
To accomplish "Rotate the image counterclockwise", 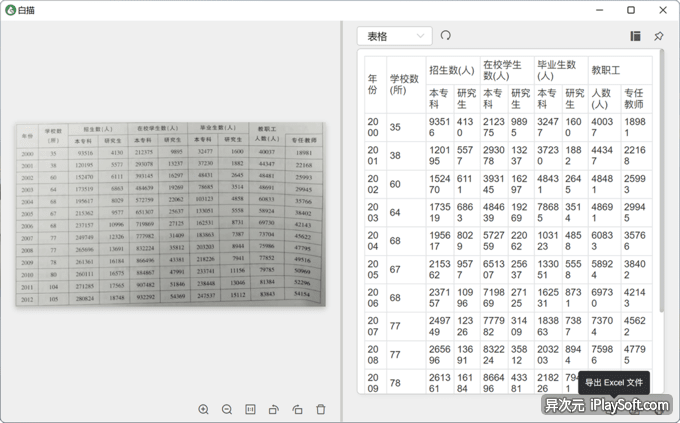I will click(x=274, y=410).
